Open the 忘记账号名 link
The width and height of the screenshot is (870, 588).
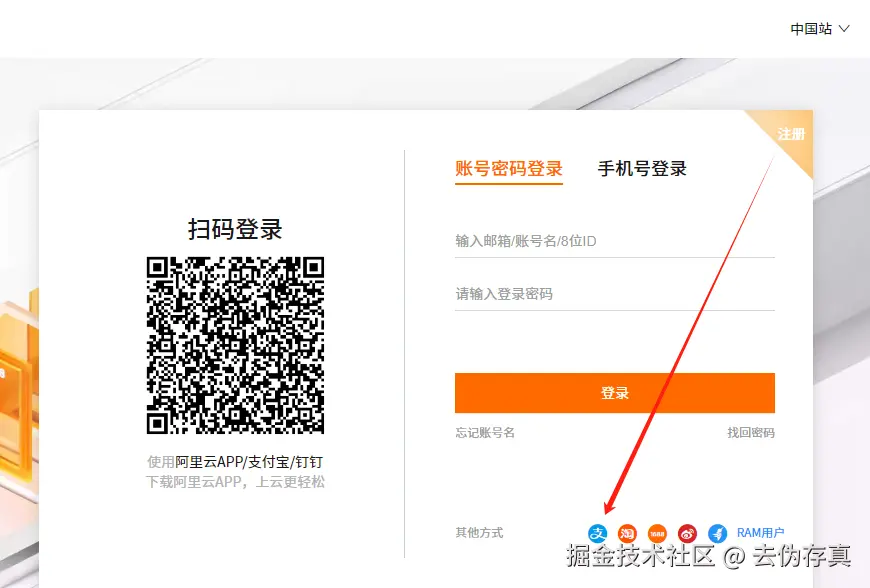(485, 433)
